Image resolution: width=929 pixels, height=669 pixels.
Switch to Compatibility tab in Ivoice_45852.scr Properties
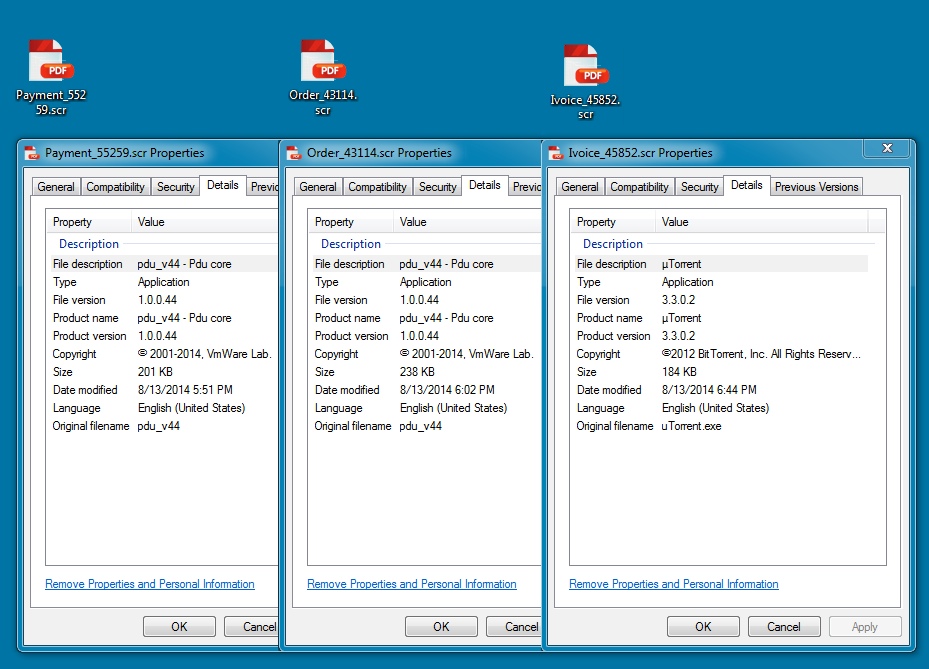tap(639, 187)
